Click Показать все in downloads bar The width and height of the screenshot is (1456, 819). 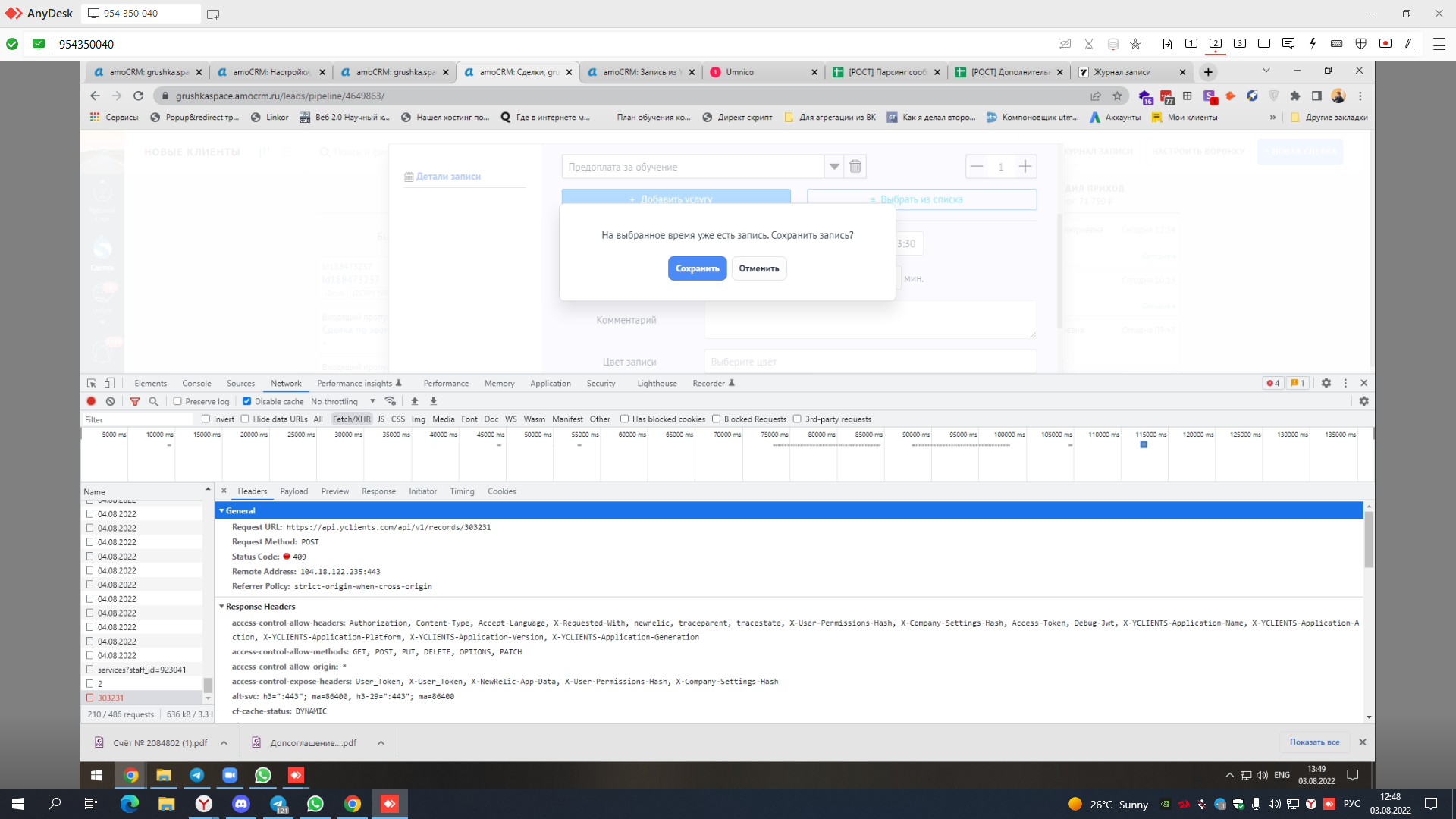pos(1315,742)
